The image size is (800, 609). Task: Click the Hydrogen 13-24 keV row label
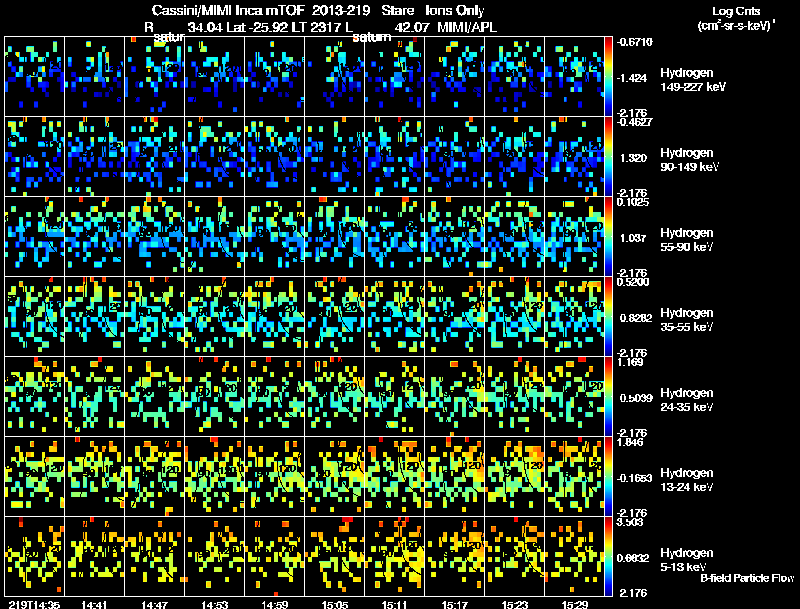(x=687, y=480)
